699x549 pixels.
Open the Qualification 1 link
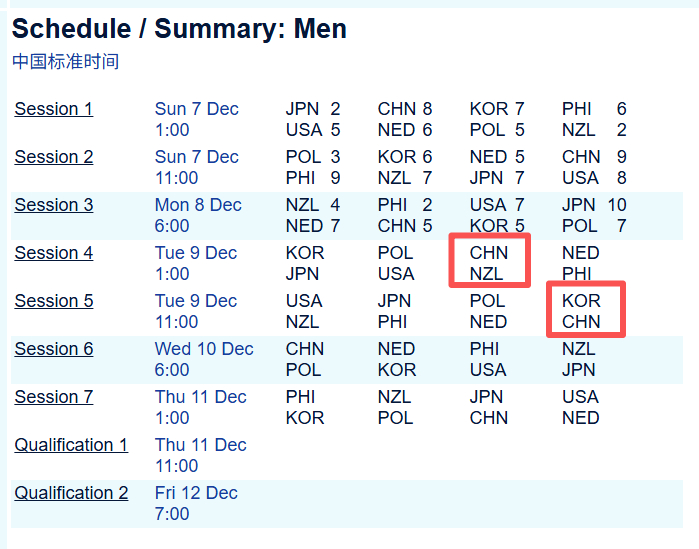click(71, 445)
